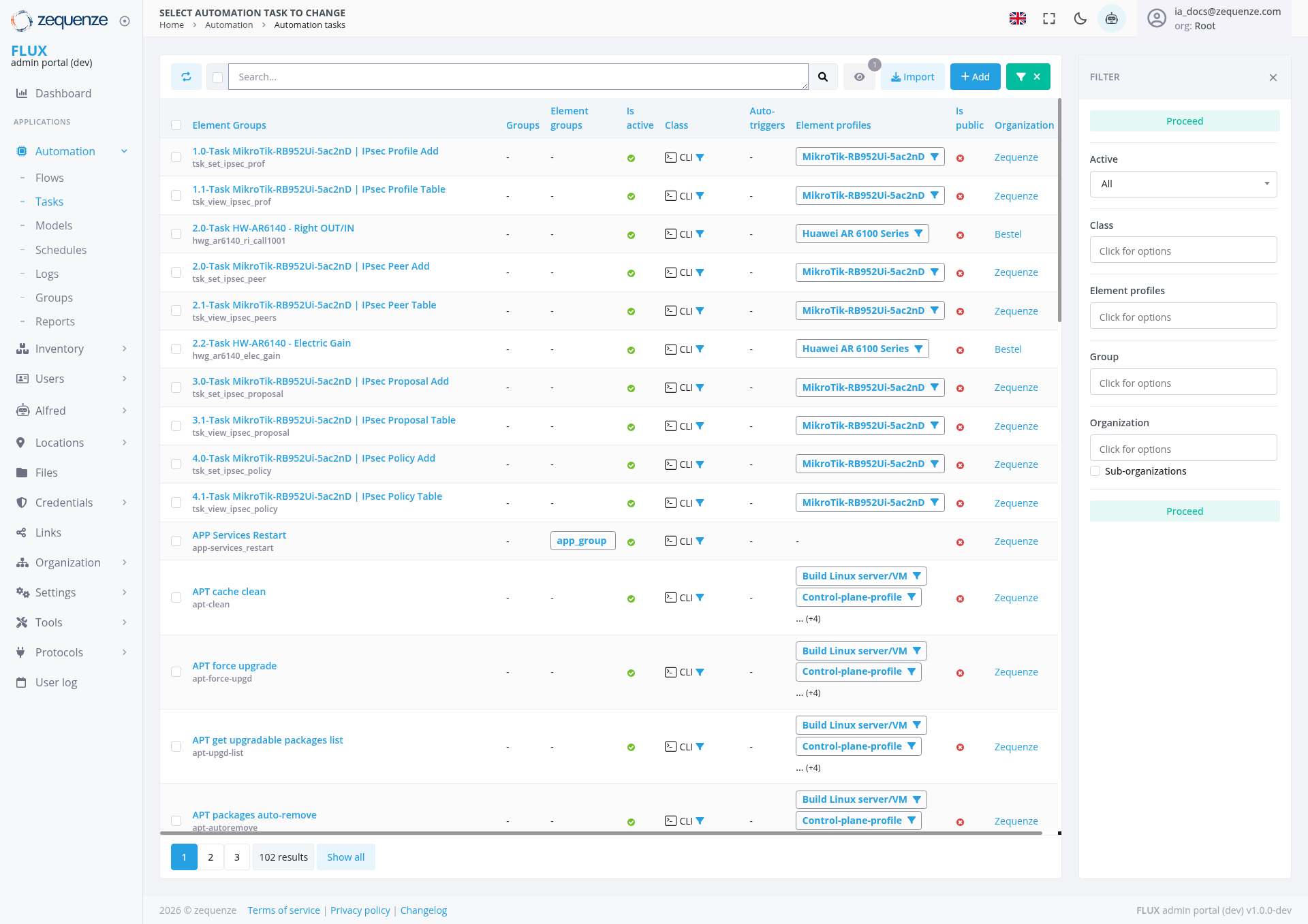Enable the Sub-organizations option in the filter

point(1095,471)
